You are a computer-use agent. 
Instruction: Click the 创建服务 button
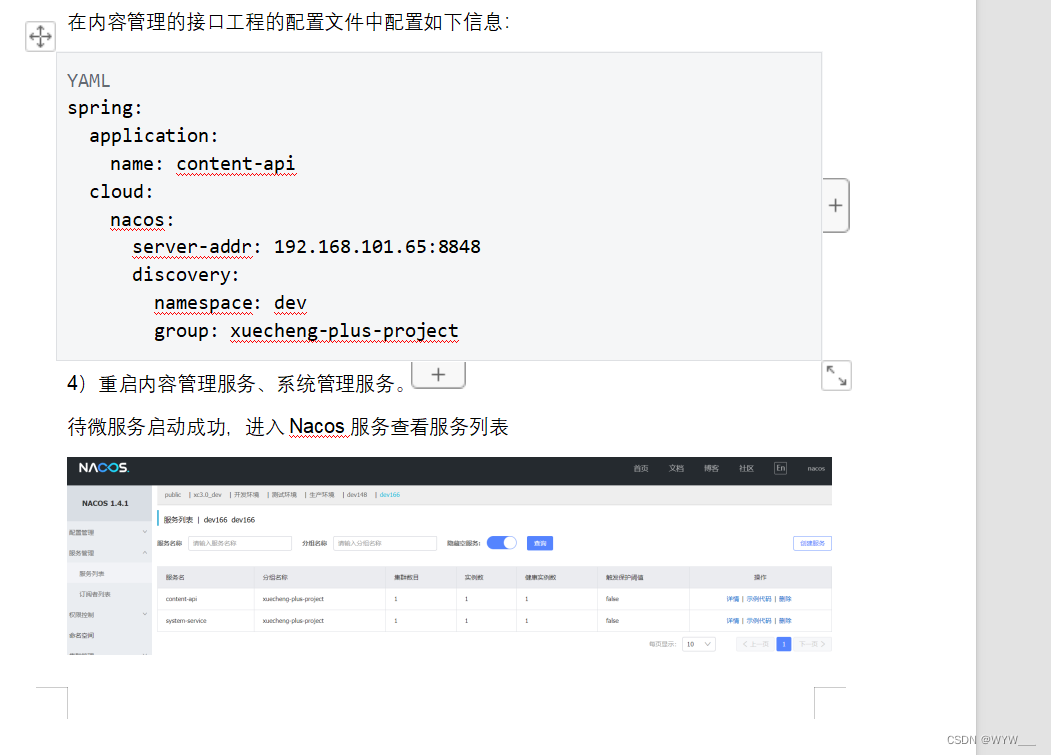tap(812, 543)
